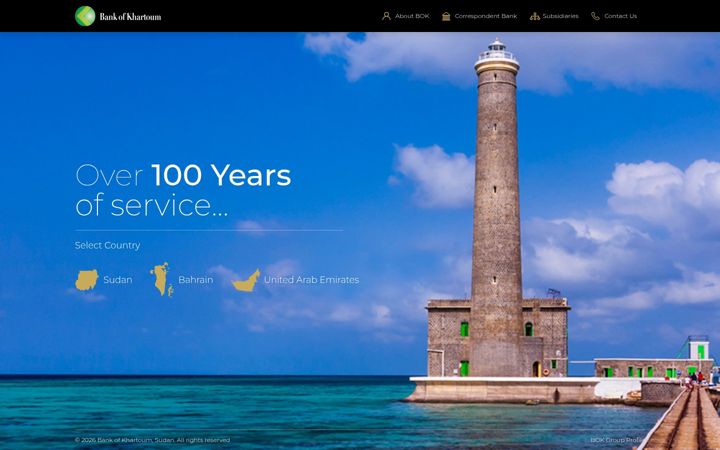Click the Contact Us phone icon

click(x=595, y=16)
